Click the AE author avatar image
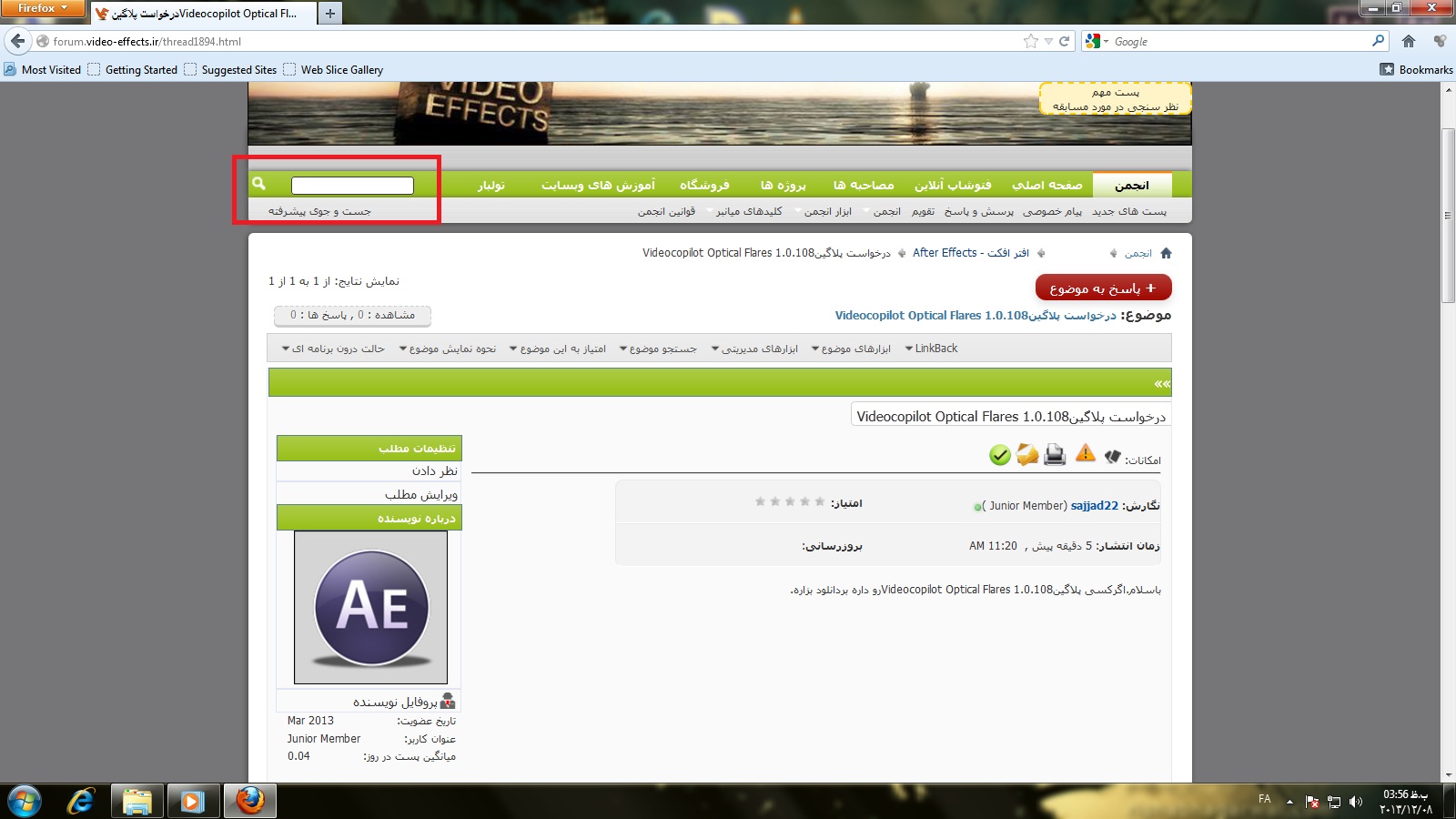This screenshot has width=1456, height=819. pyautogui.click(x=370, y=607)
